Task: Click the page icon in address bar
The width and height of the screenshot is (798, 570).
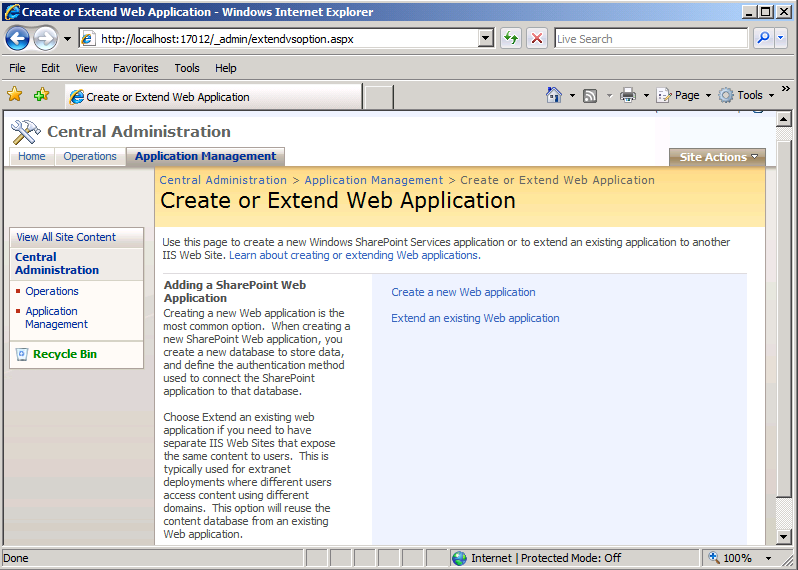Action: (x=89, y=39)
